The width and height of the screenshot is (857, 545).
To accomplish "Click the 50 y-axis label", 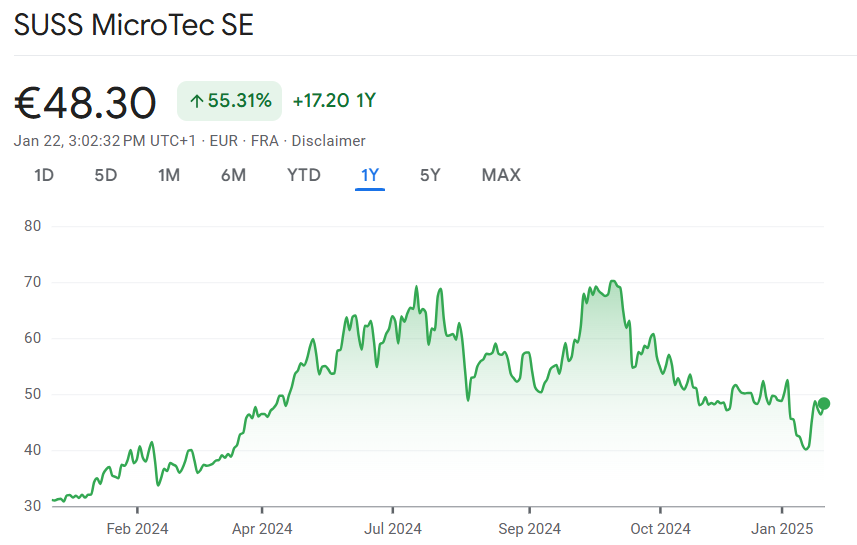I will click(33, 394).
